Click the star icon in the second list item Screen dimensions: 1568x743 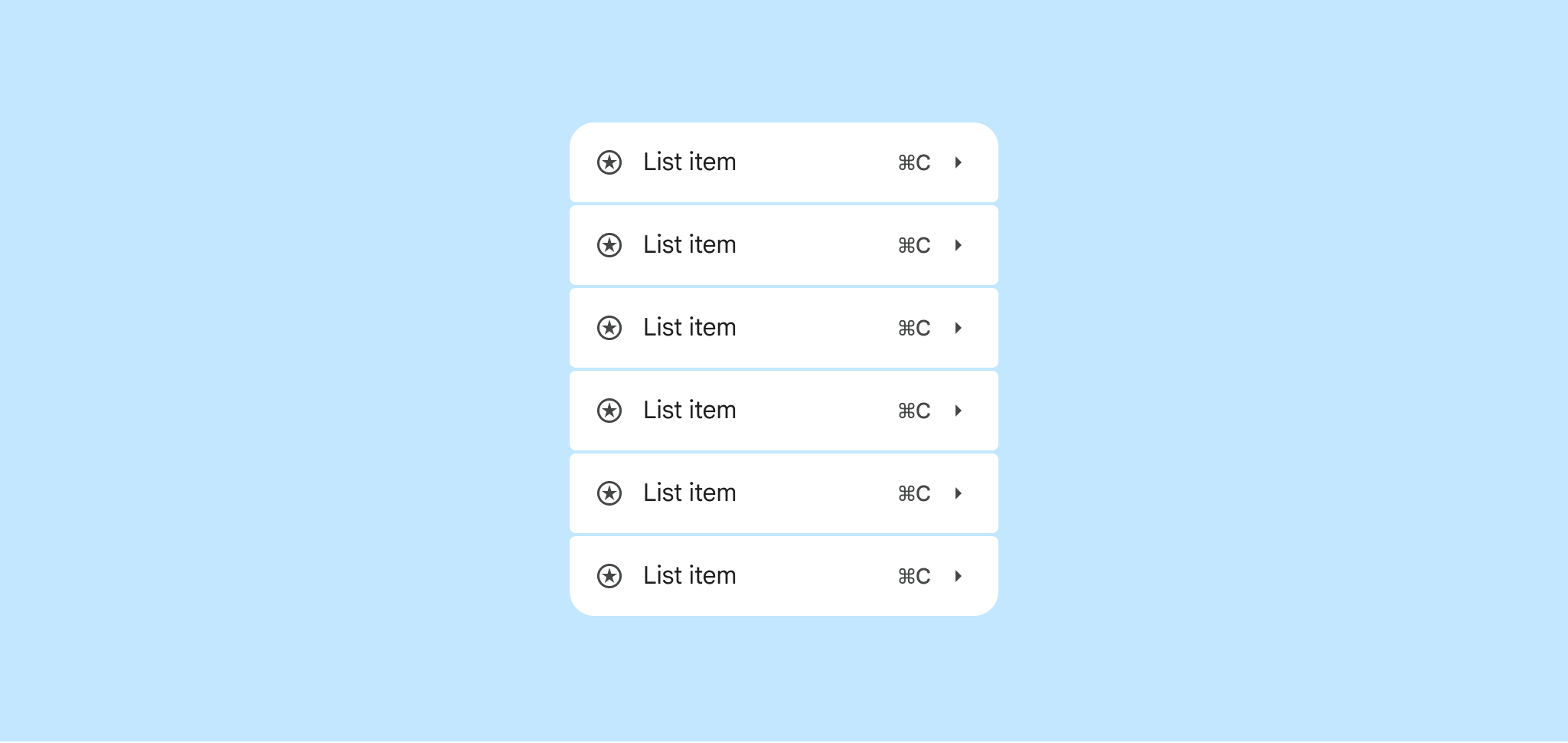[x=609, y=245]
